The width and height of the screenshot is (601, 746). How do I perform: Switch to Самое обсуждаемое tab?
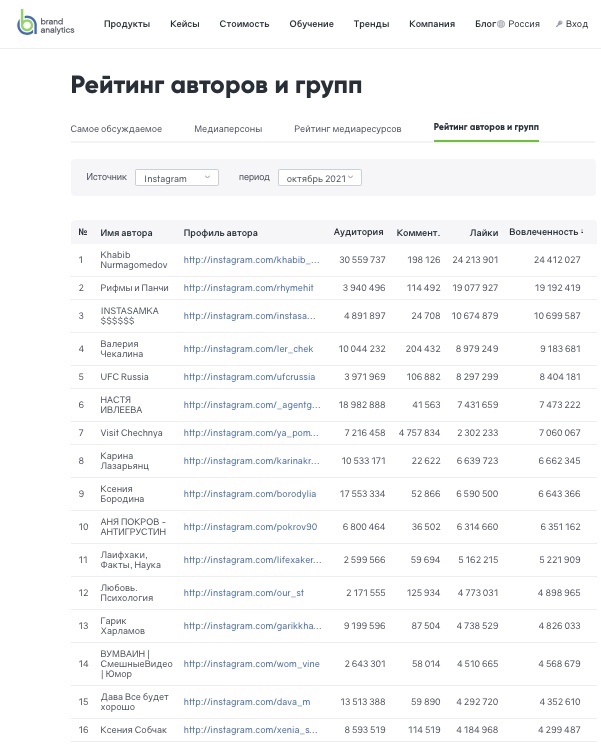(x=116, y=129)
